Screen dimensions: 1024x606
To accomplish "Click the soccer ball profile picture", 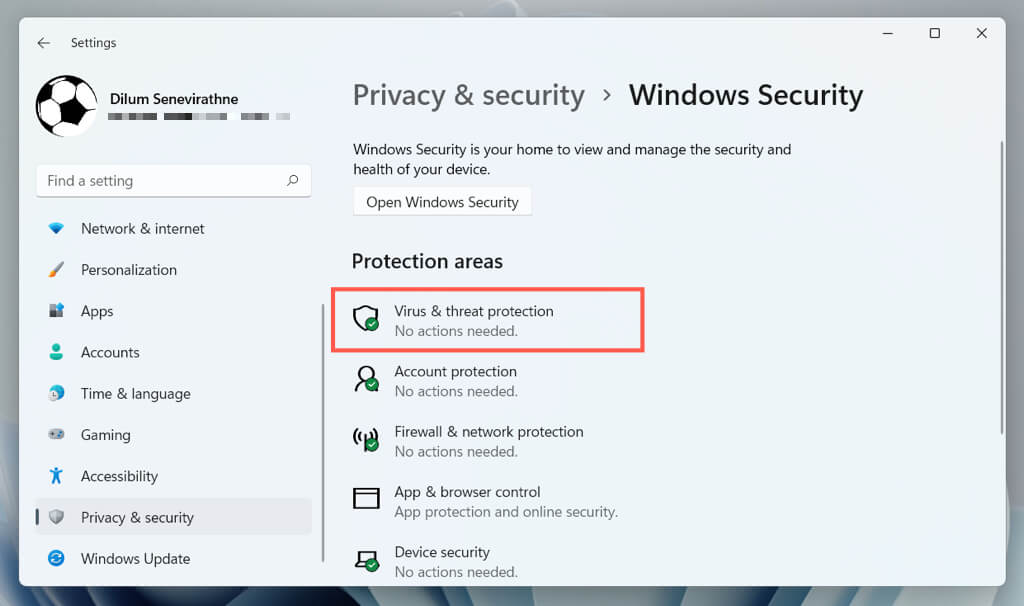I will pyautogui.click(x=66, y=106).
